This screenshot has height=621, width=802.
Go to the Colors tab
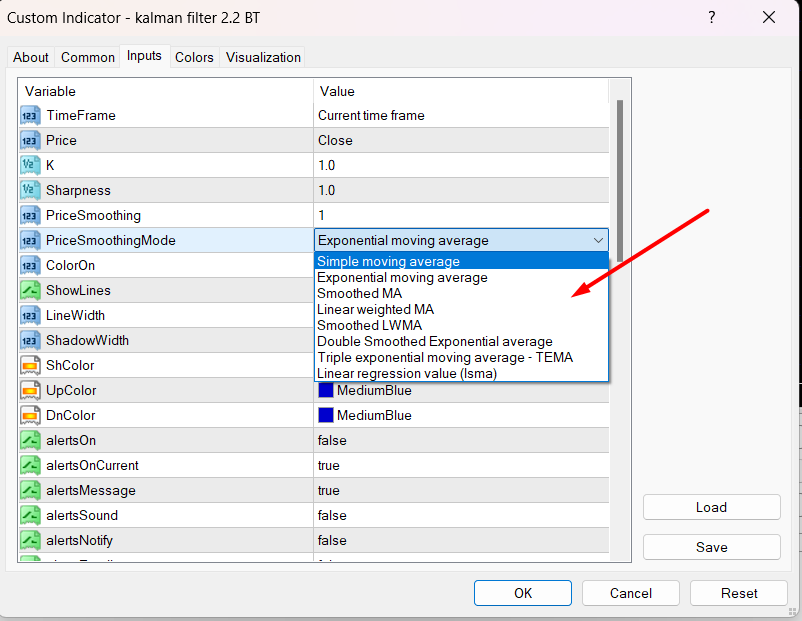pos(194,57)
